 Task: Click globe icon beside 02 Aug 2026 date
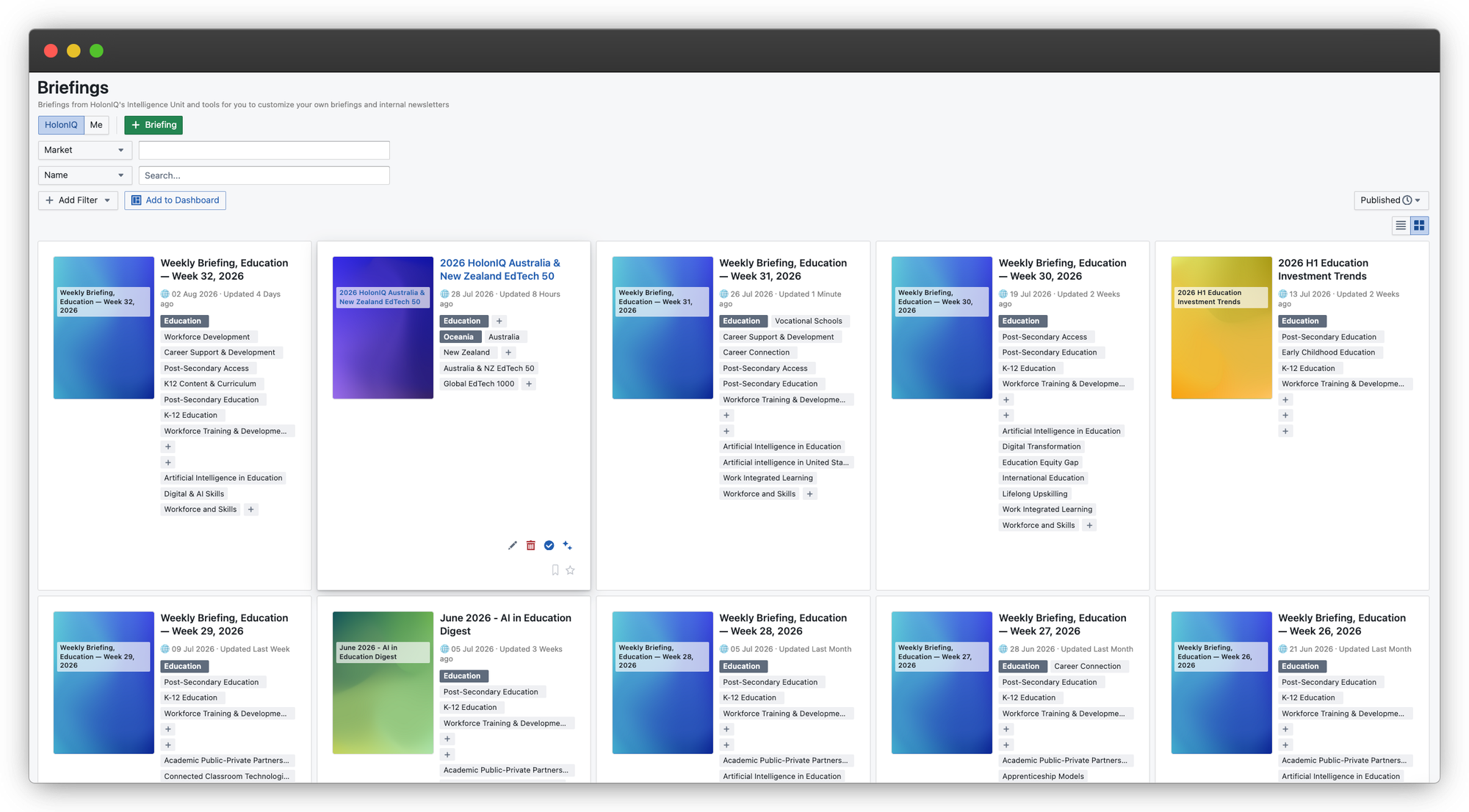[165, 294]
